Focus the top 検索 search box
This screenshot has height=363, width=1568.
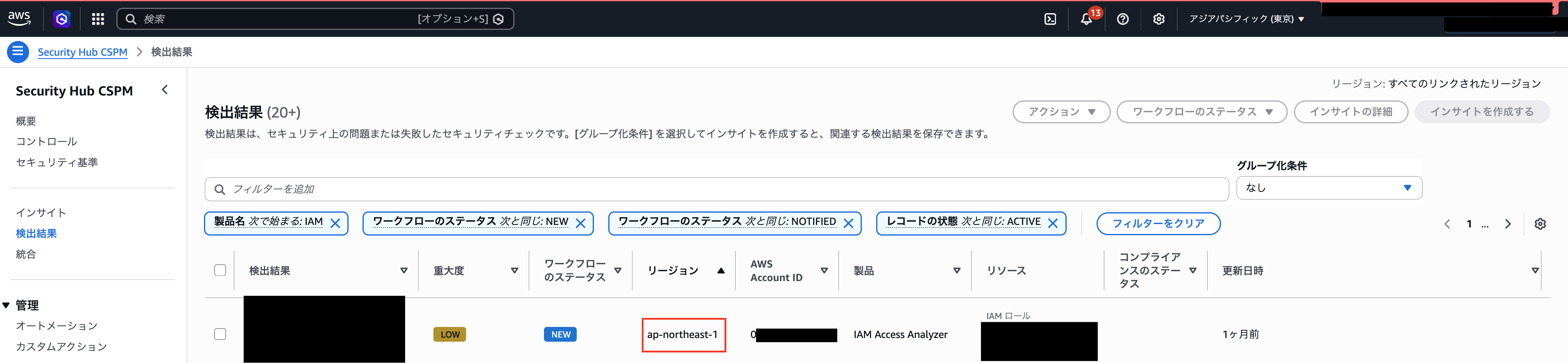click(315, 19)
